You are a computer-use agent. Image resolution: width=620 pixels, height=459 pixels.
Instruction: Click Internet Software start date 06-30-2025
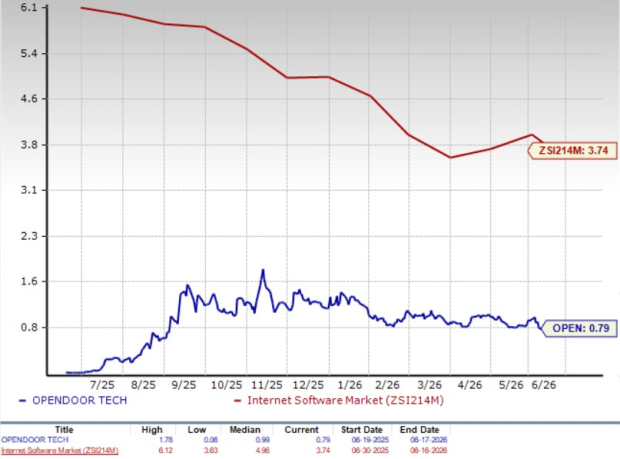click(370, 450)
